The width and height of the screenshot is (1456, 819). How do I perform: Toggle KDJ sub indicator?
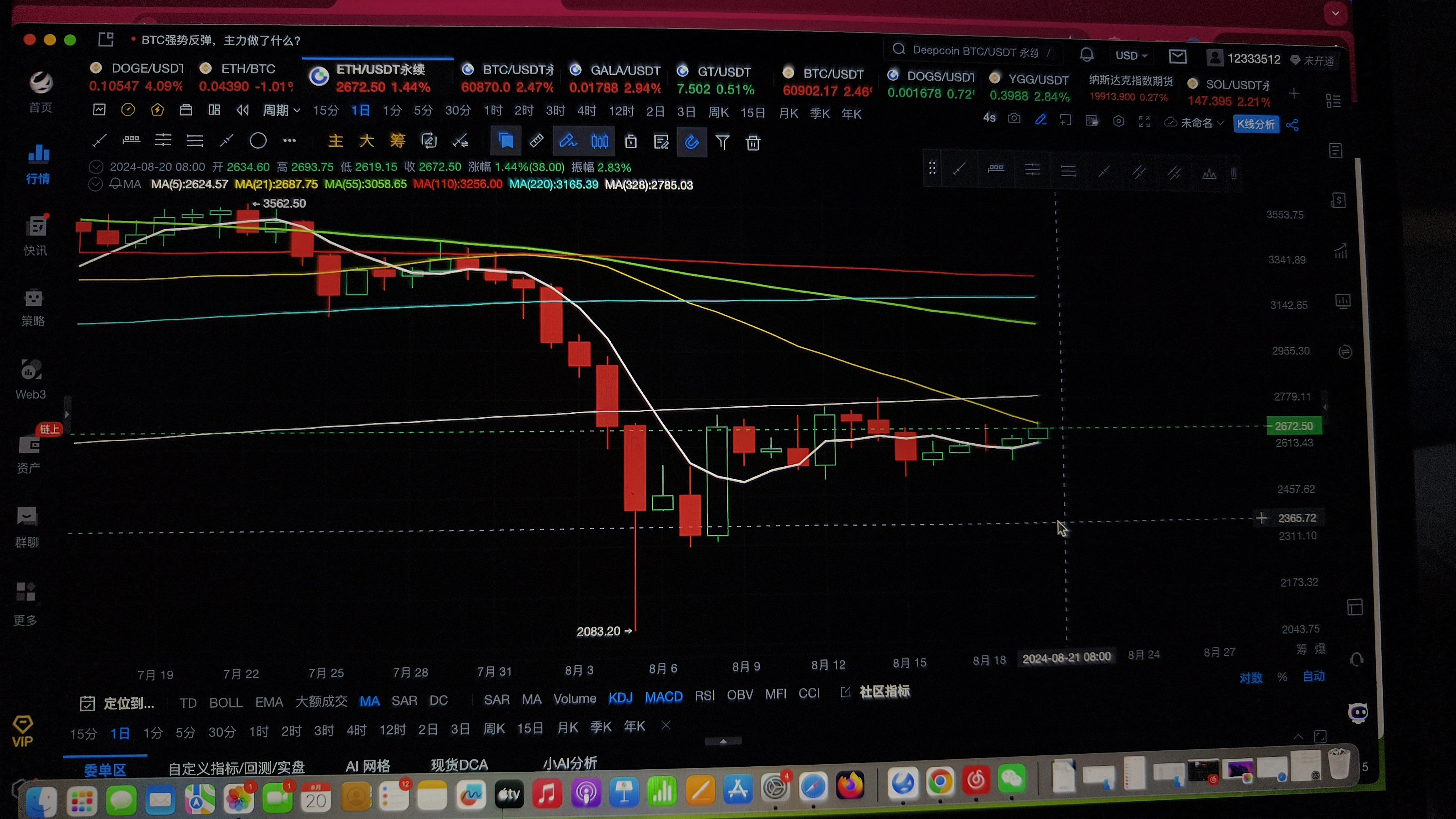620,698
